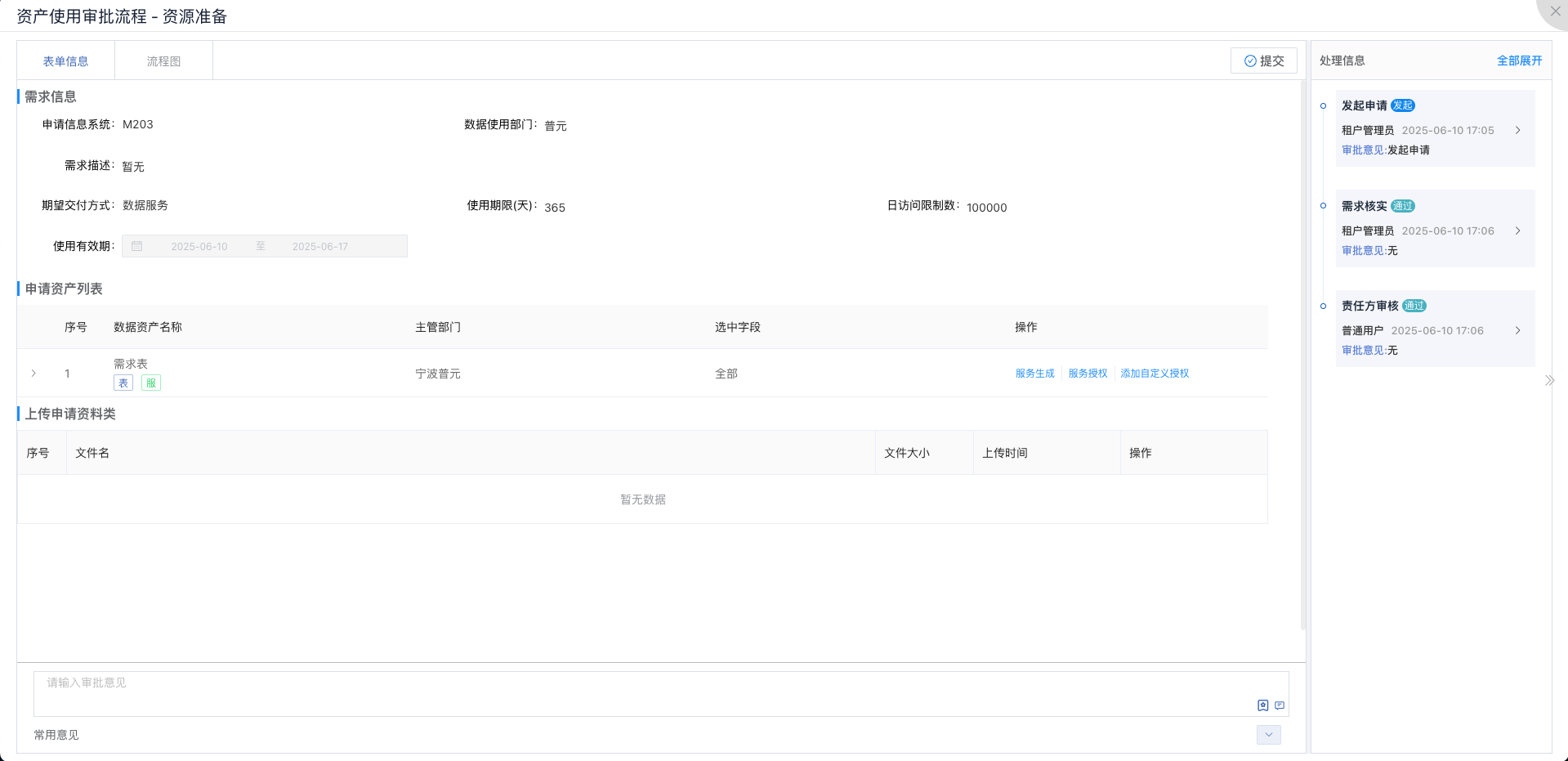
Task: Click the 服务授权 link
Action: pos(1088,374)
